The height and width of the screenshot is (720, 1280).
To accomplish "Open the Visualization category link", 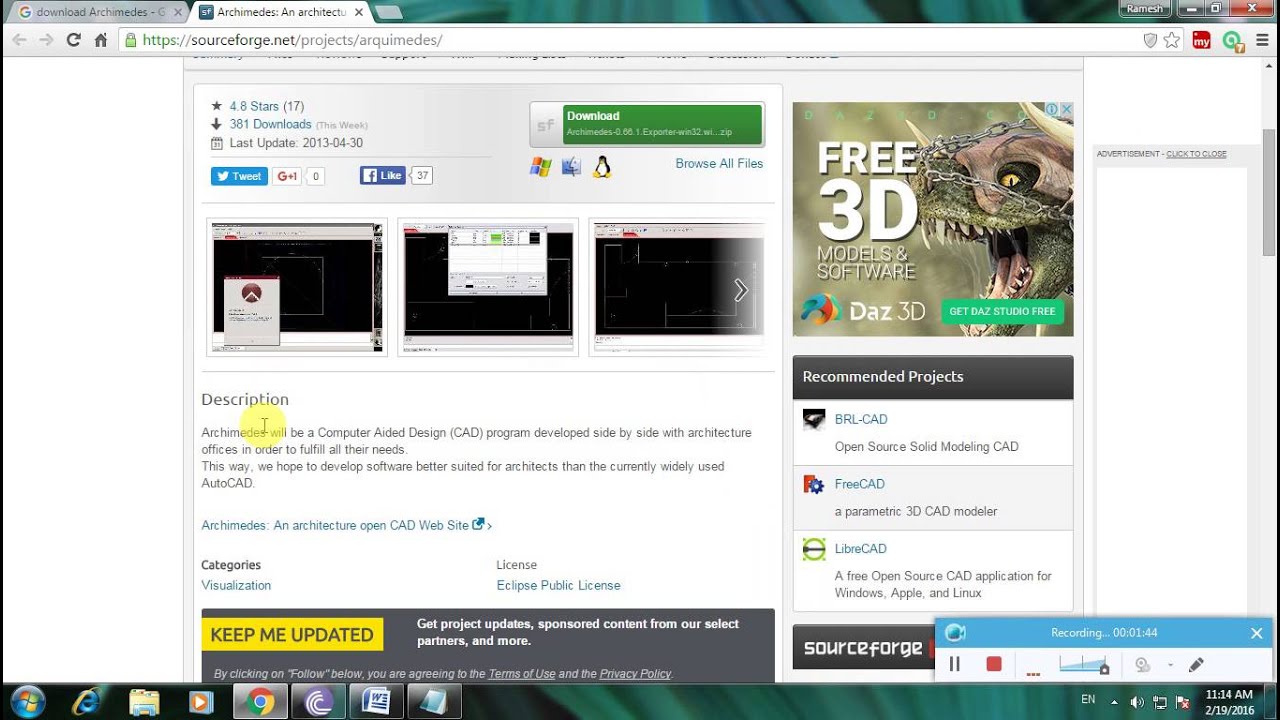I will point(236,585).
